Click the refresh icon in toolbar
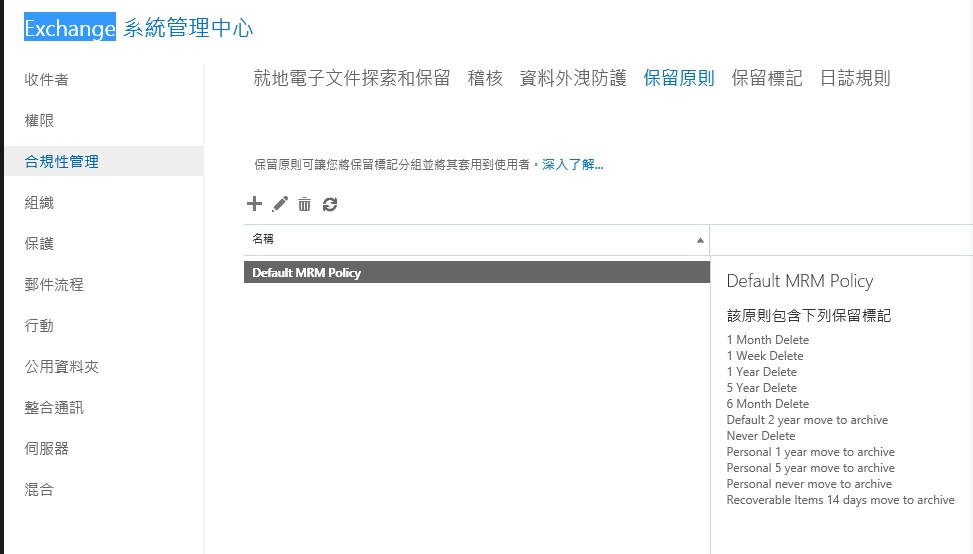 (x=330, y=204)
